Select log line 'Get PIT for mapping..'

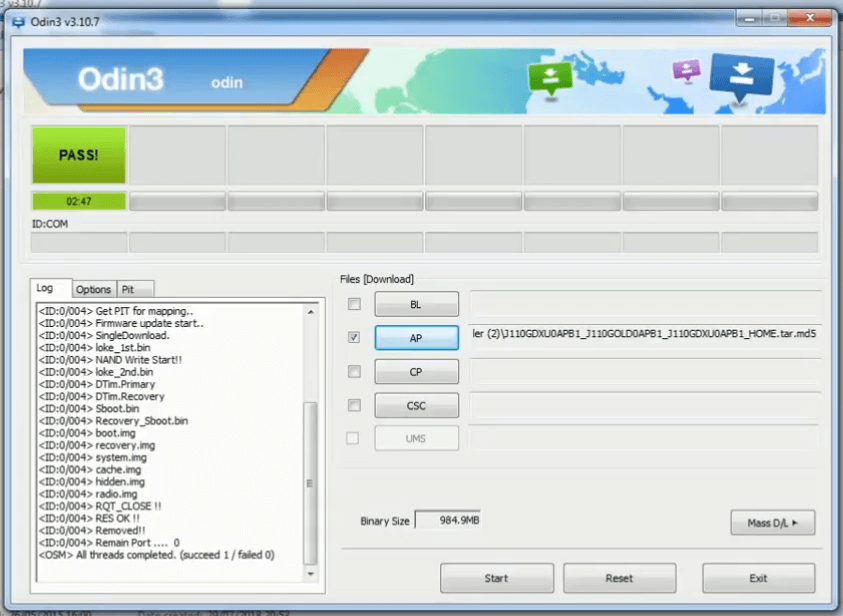[x=116, y=311]
